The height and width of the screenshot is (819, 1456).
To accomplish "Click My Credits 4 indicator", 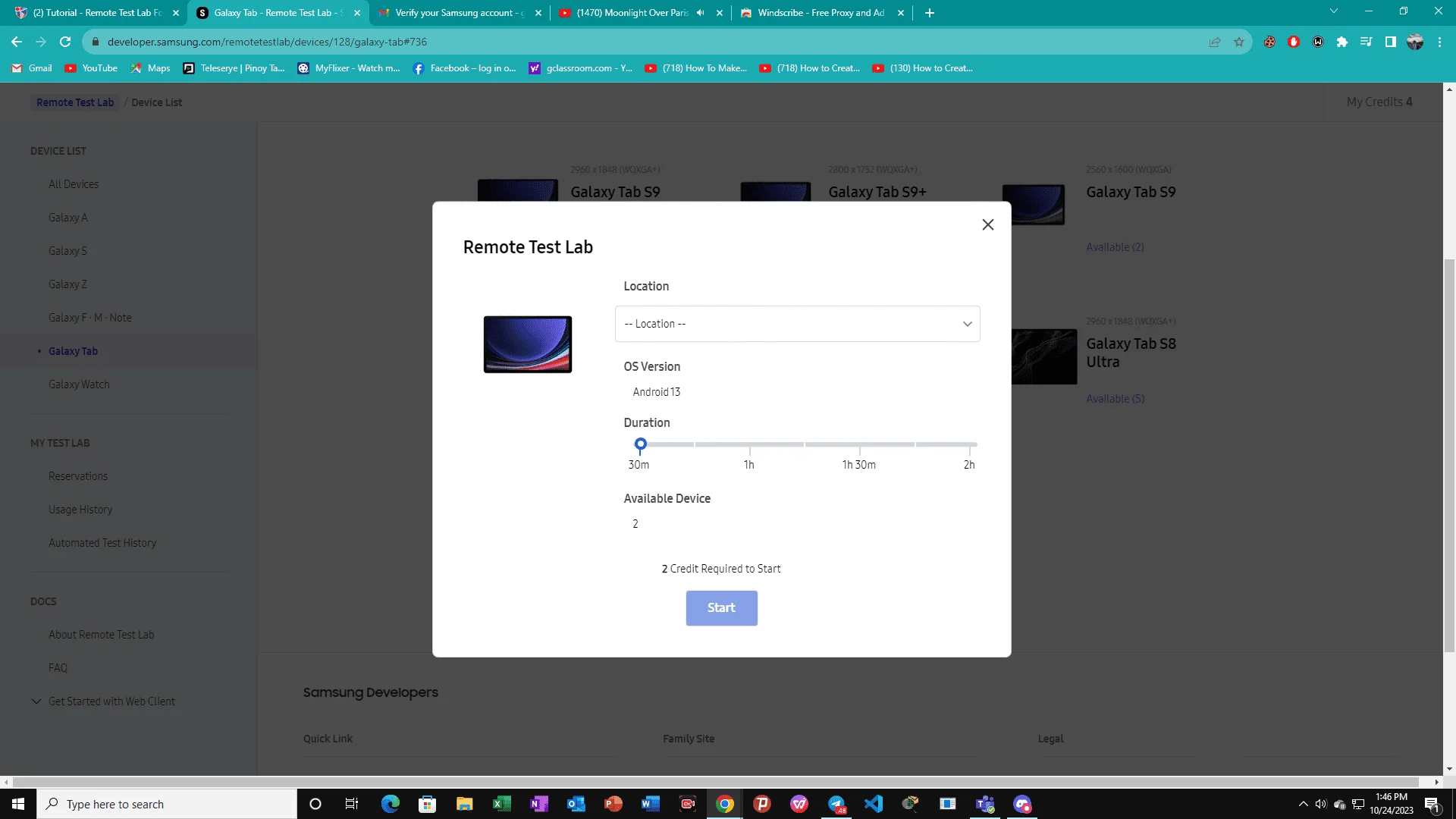I will (x=1379, y=102).
